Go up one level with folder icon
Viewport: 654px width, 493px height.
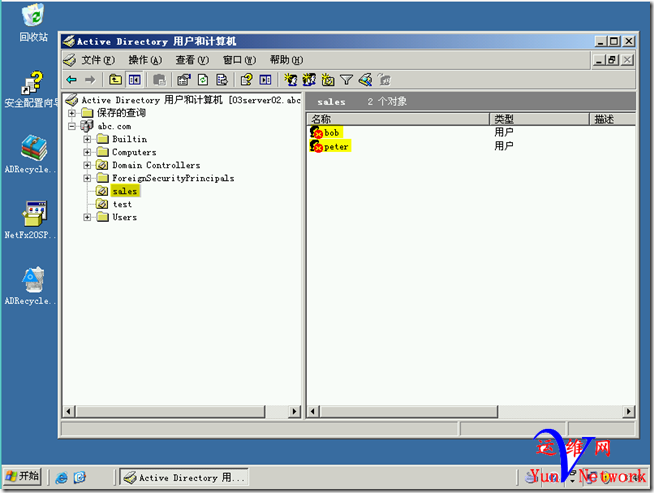115,79
